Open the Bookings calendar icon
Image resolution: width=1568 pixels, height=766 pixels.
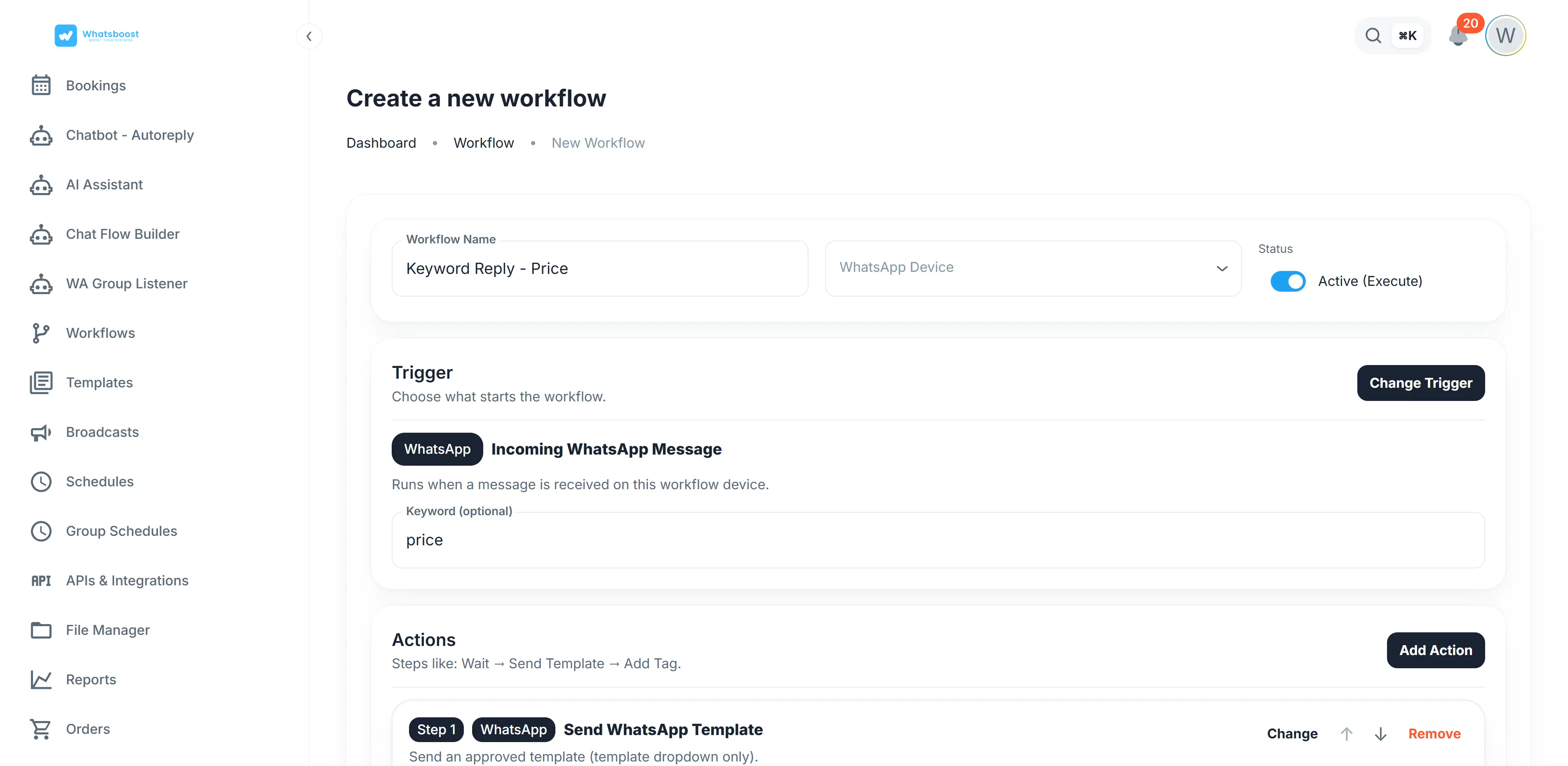[41, 85]
